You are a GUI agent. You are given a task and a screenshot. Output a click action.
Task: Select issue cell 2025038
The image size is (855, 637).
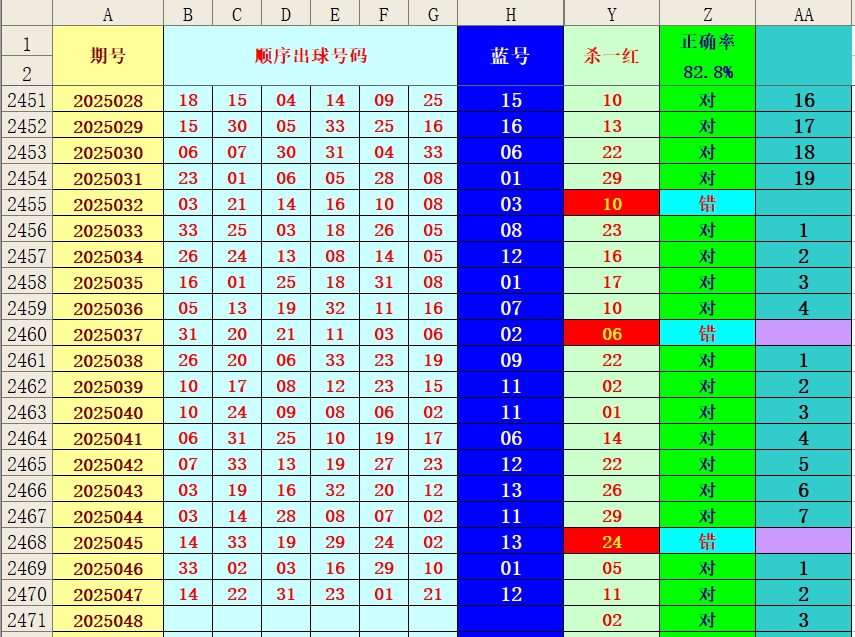click(x=108, y=360)
